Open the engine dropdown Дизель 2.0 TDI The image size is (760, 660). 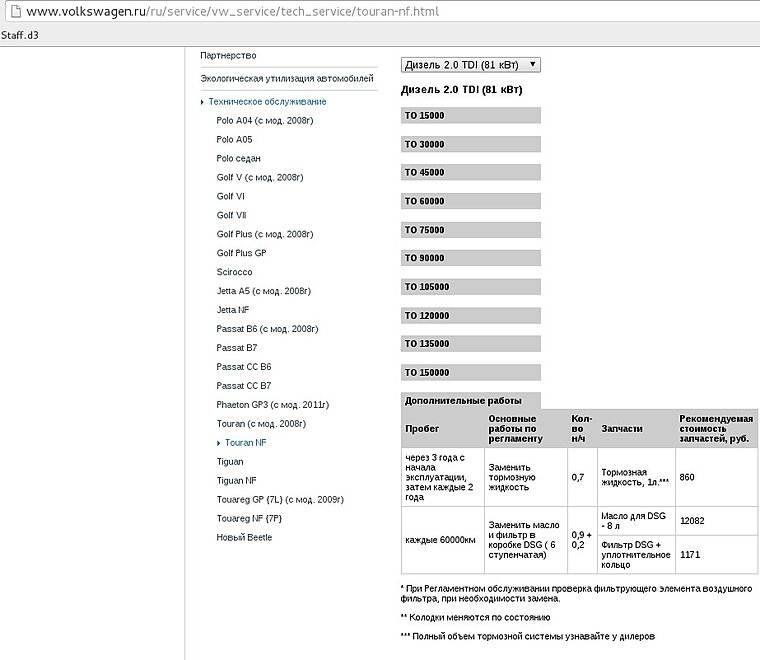click(471, 65)
